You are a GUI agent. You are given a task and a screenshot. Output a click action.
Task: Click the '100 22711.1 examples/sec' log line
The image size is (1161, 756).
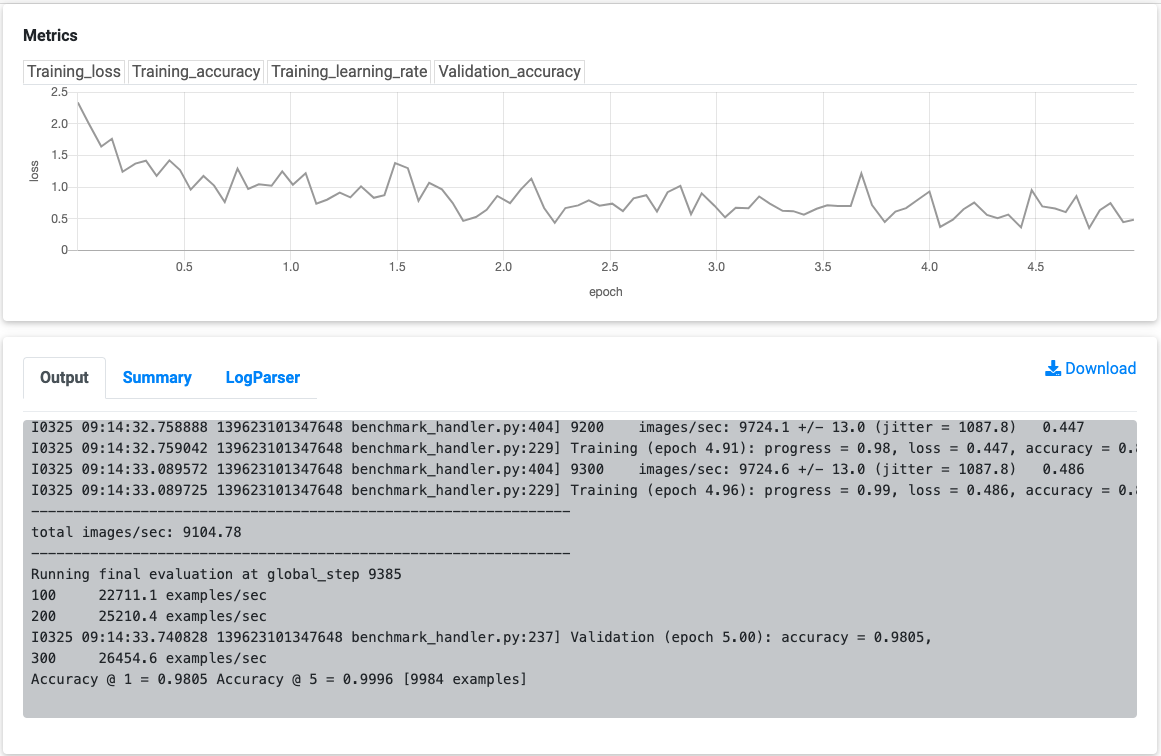tap(149, 595)
